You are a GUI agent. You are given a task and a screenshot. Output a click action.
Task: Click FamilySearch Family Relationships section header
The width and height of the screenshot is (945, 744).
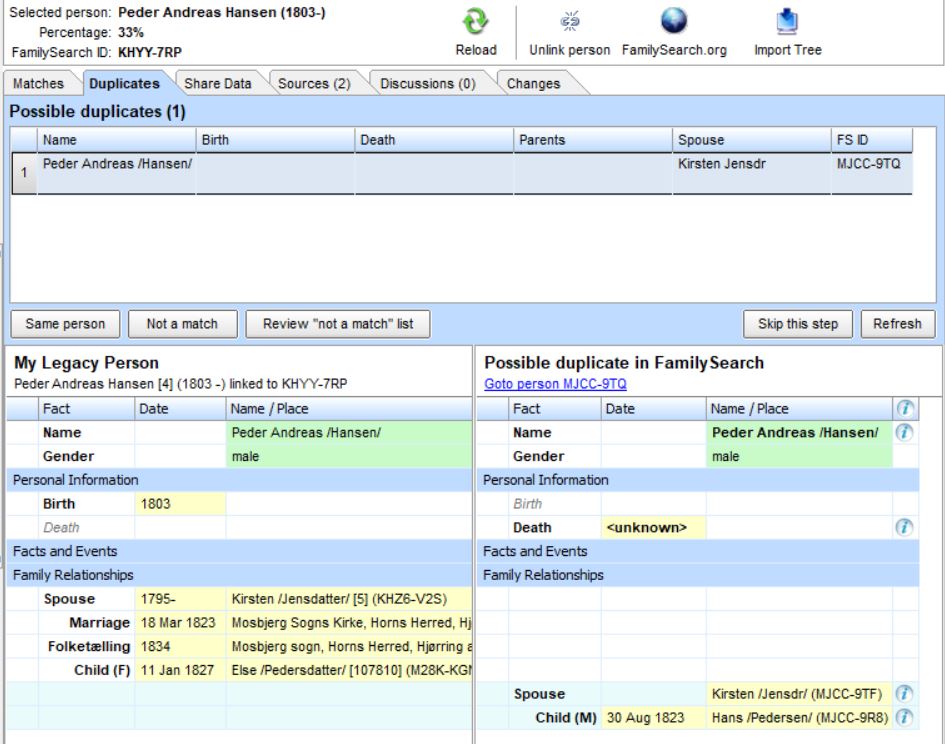(698, 575)
